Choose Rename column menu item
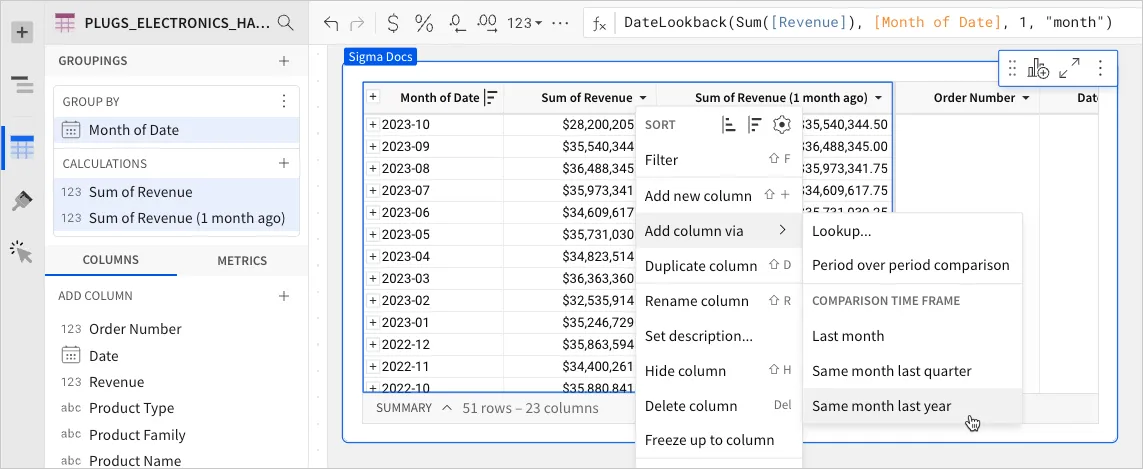 point(719,301)
